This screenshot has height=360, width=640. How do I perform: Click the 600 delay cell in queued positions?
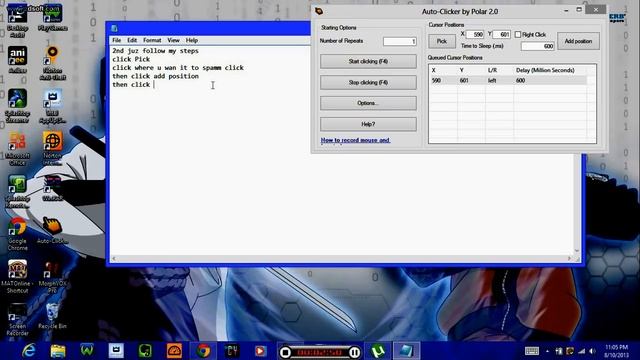tap(520, 81)
